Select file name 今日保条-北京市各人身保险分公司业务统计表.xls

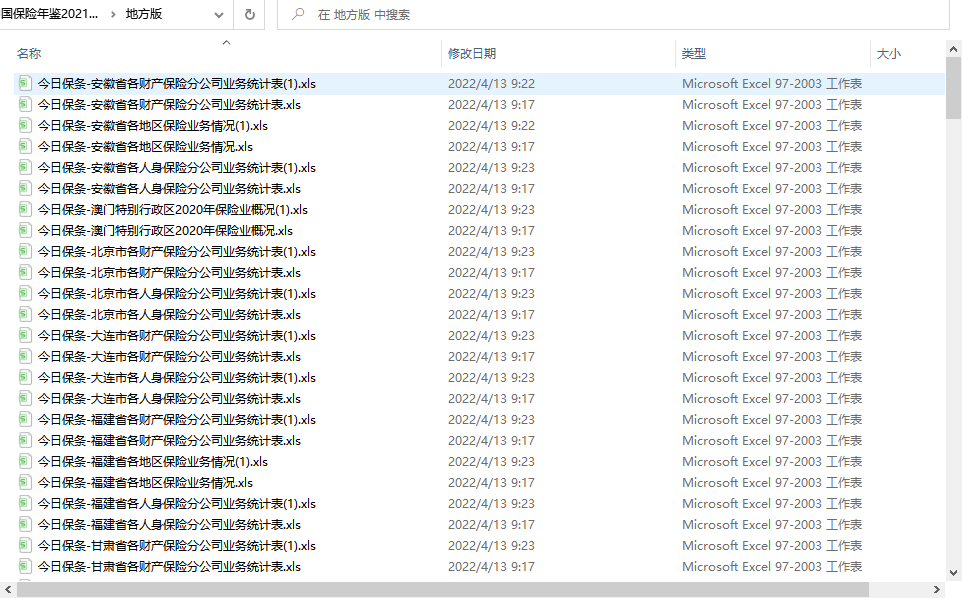pyautogui.click(x=169, y=315)
